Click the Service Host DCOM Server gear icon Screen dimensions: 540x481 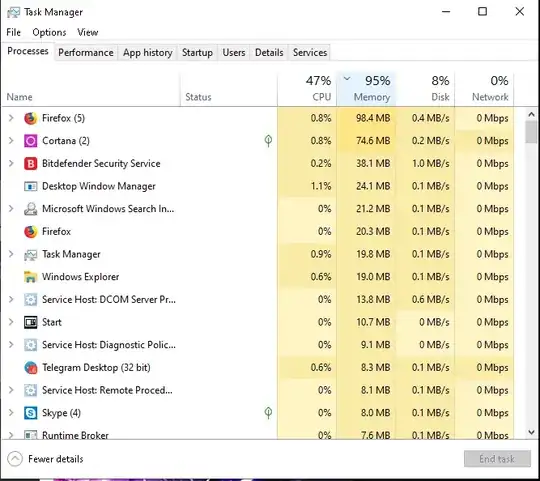(30, 300)
